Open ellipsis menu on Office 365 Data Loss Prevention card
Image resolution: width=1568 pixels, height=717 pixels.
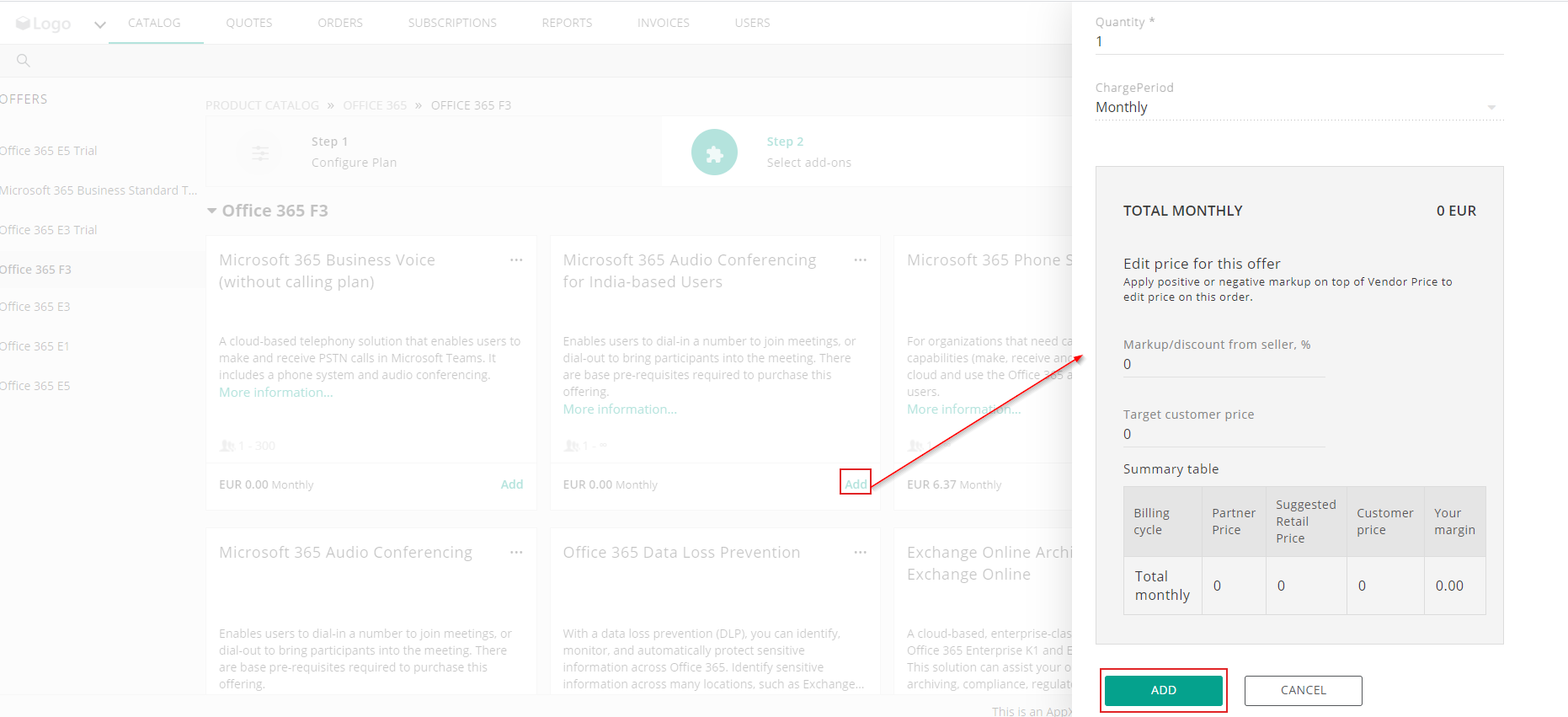(860, 553)
